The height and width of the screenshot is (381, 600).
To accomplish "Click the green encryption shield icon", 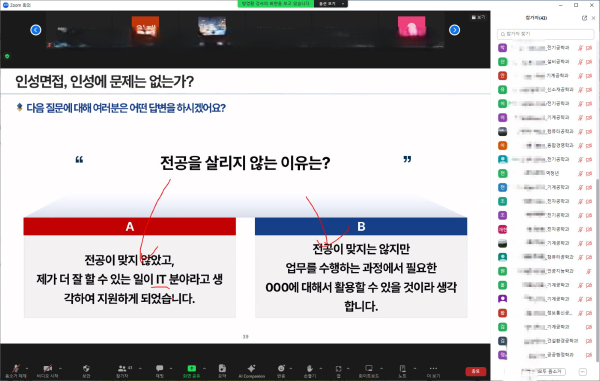I will coord(7,56).
